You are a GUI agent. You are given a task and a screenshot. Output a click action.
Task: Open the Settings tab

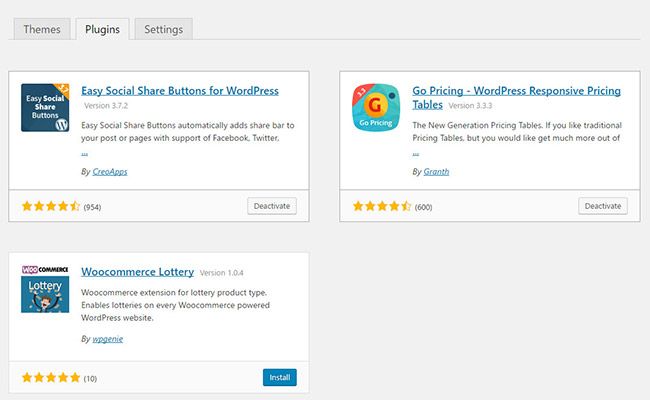pyautogui.click(x=163, y=29)
